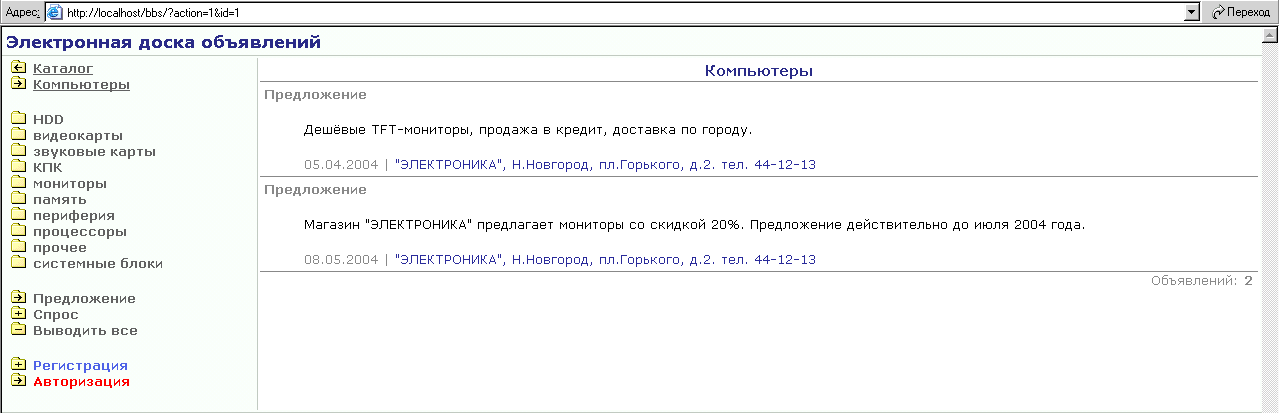Click the folder icon next to звуковые карты

(18, 151)
